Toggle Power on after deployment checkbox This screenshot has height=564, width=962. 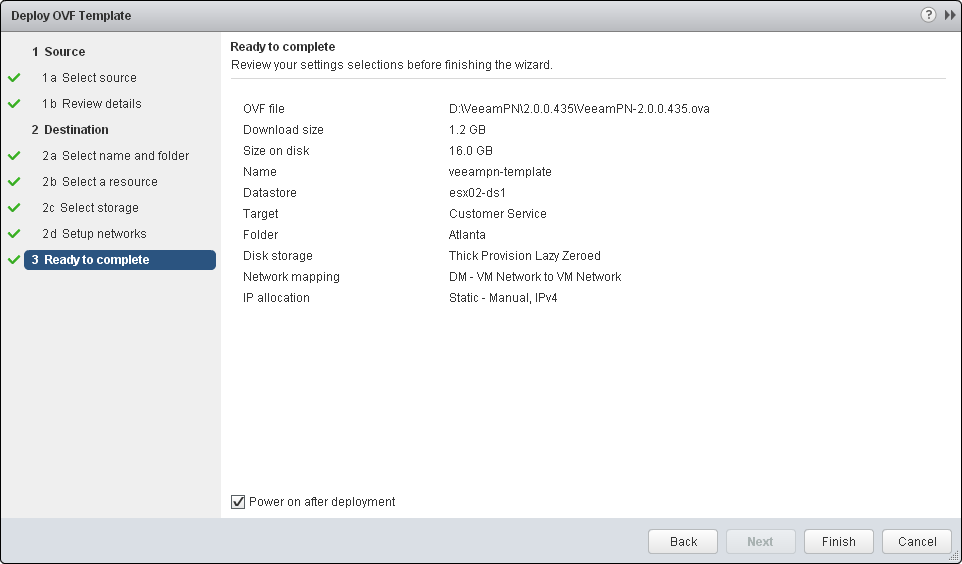coord(238,502)
